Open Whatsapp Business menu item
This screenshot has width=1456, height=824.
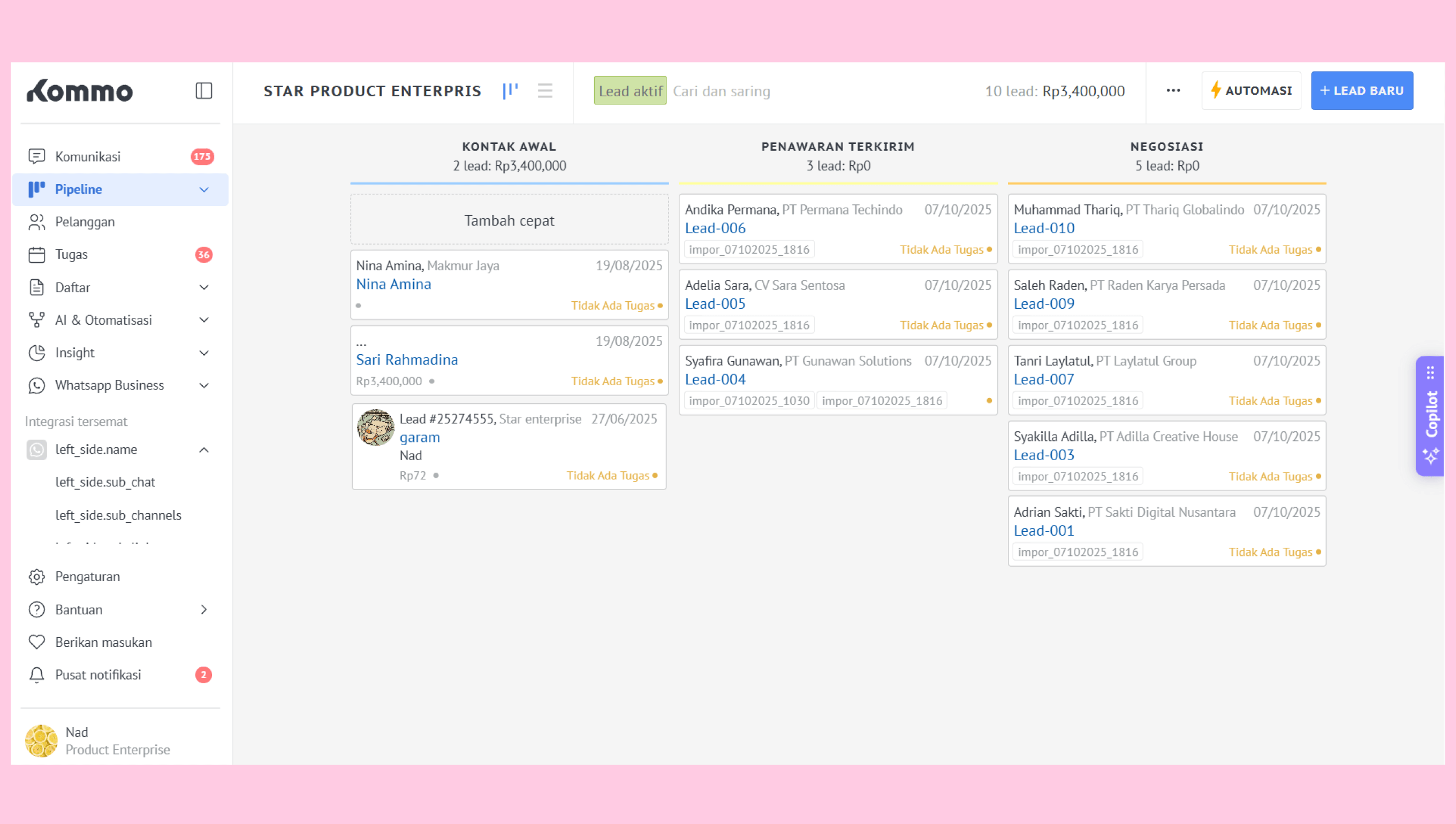pyautogui.click(x=109, y=385)
